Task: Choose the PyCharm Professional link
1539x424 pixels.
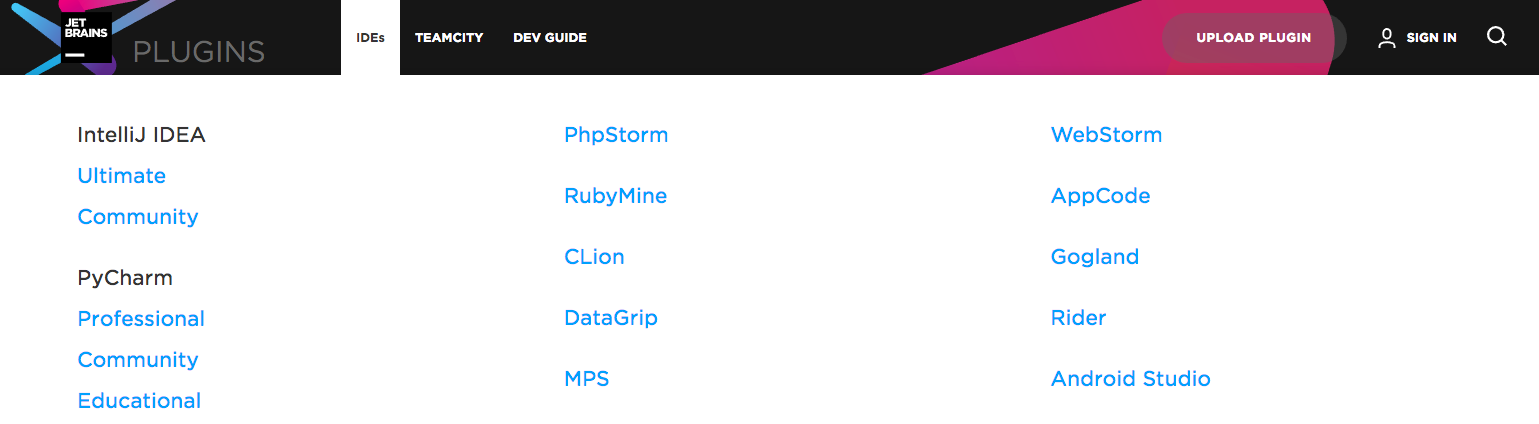Action: 141,319
